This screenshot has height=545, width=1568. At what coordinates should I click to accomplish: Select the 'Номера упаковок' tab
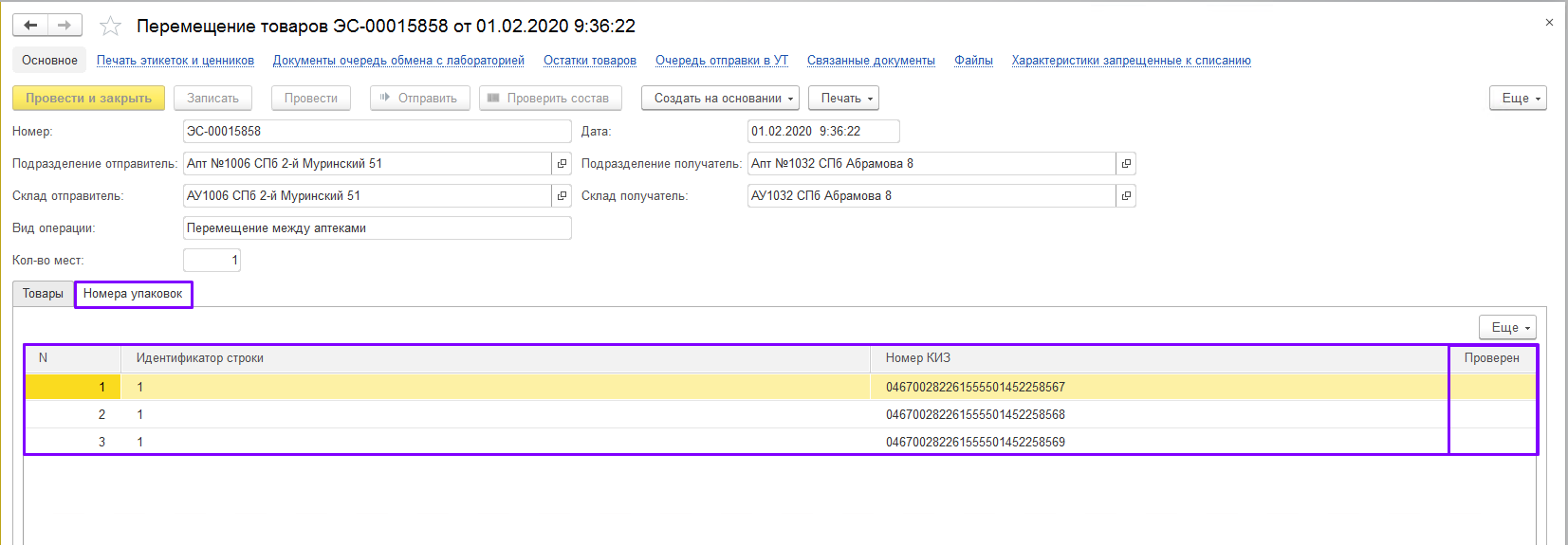click(133, 294)
